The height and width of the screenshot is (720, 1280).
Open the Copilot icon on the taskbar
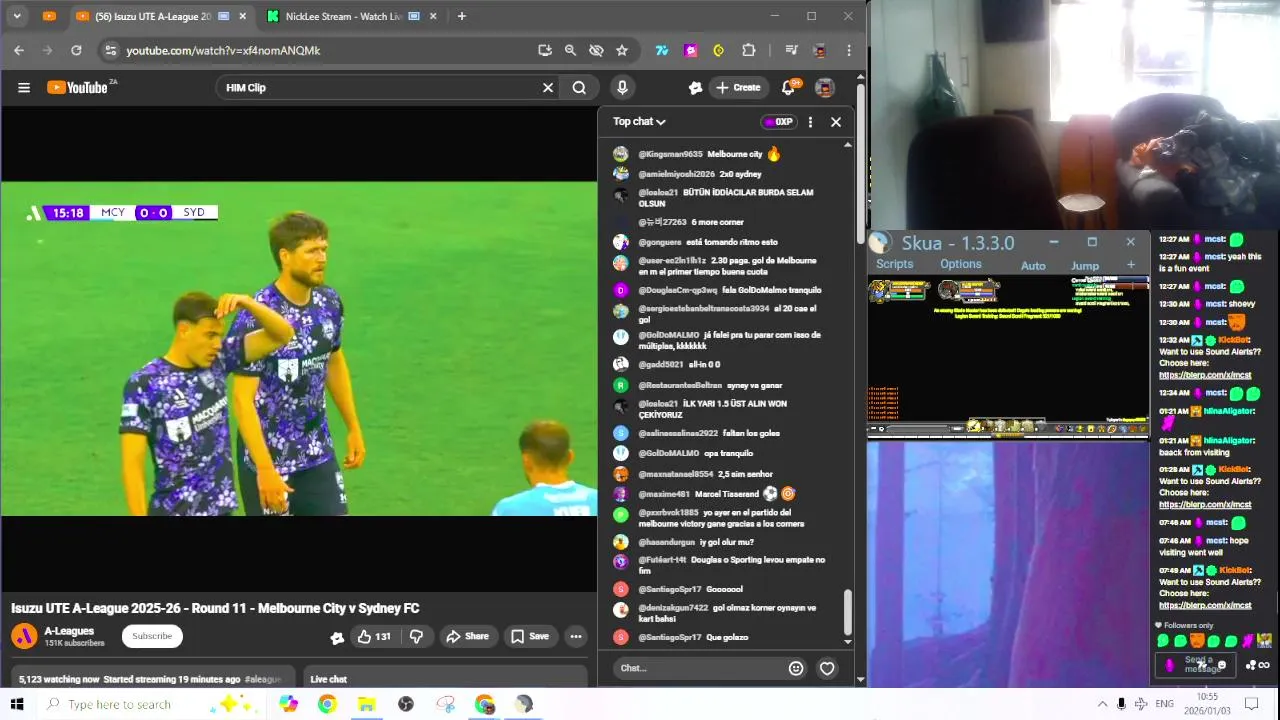289,704
